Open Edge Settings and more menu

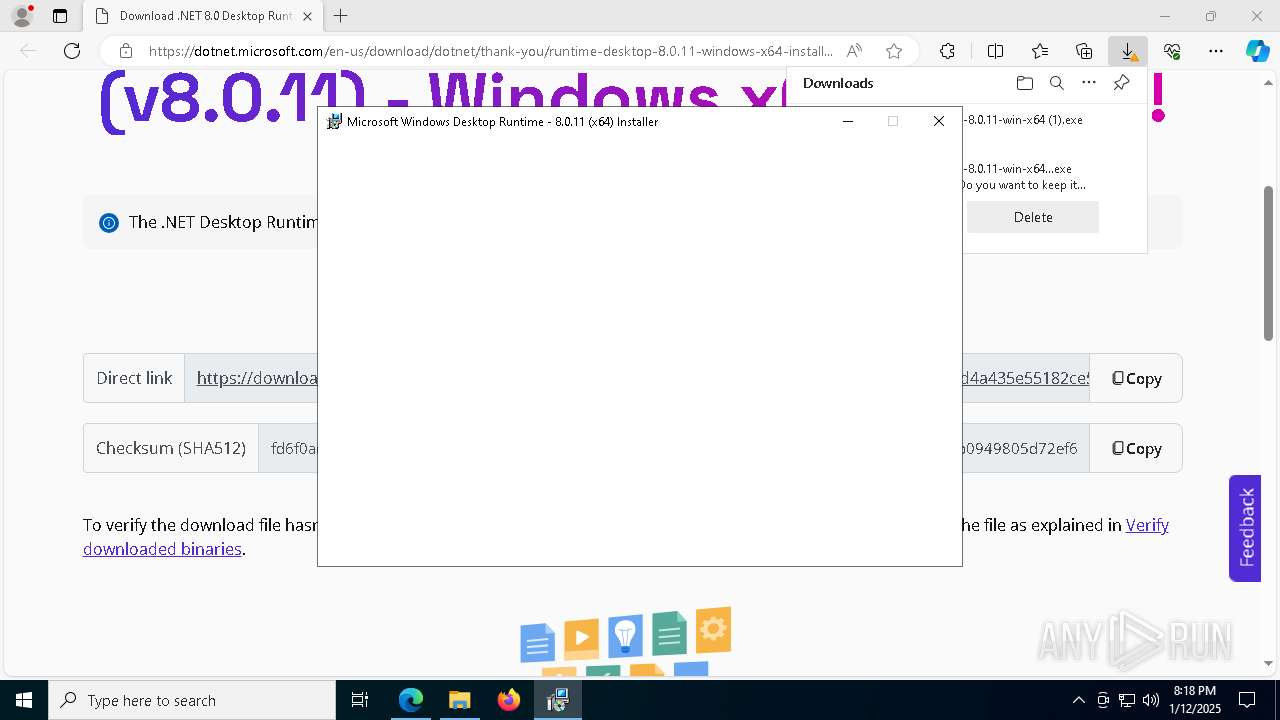pos(1216,51)
